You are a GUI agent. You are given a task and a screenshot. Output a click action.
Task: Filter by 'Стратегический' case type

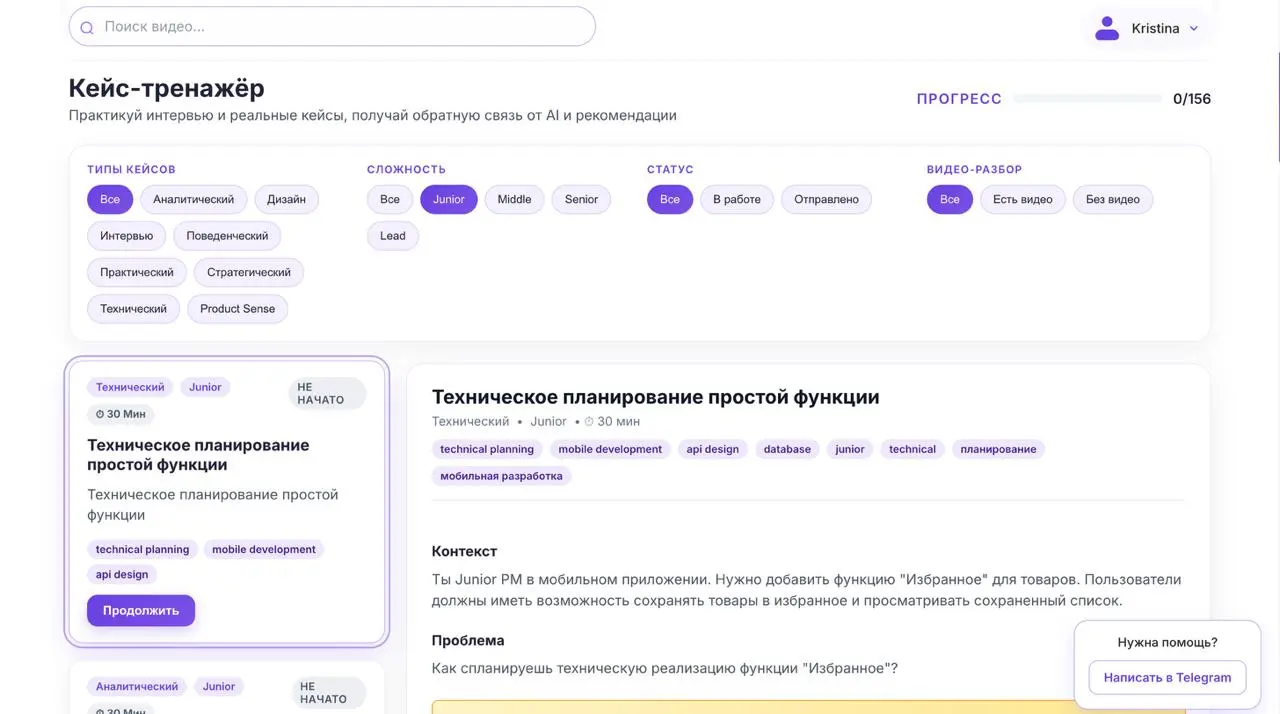[x=249, y=272]
